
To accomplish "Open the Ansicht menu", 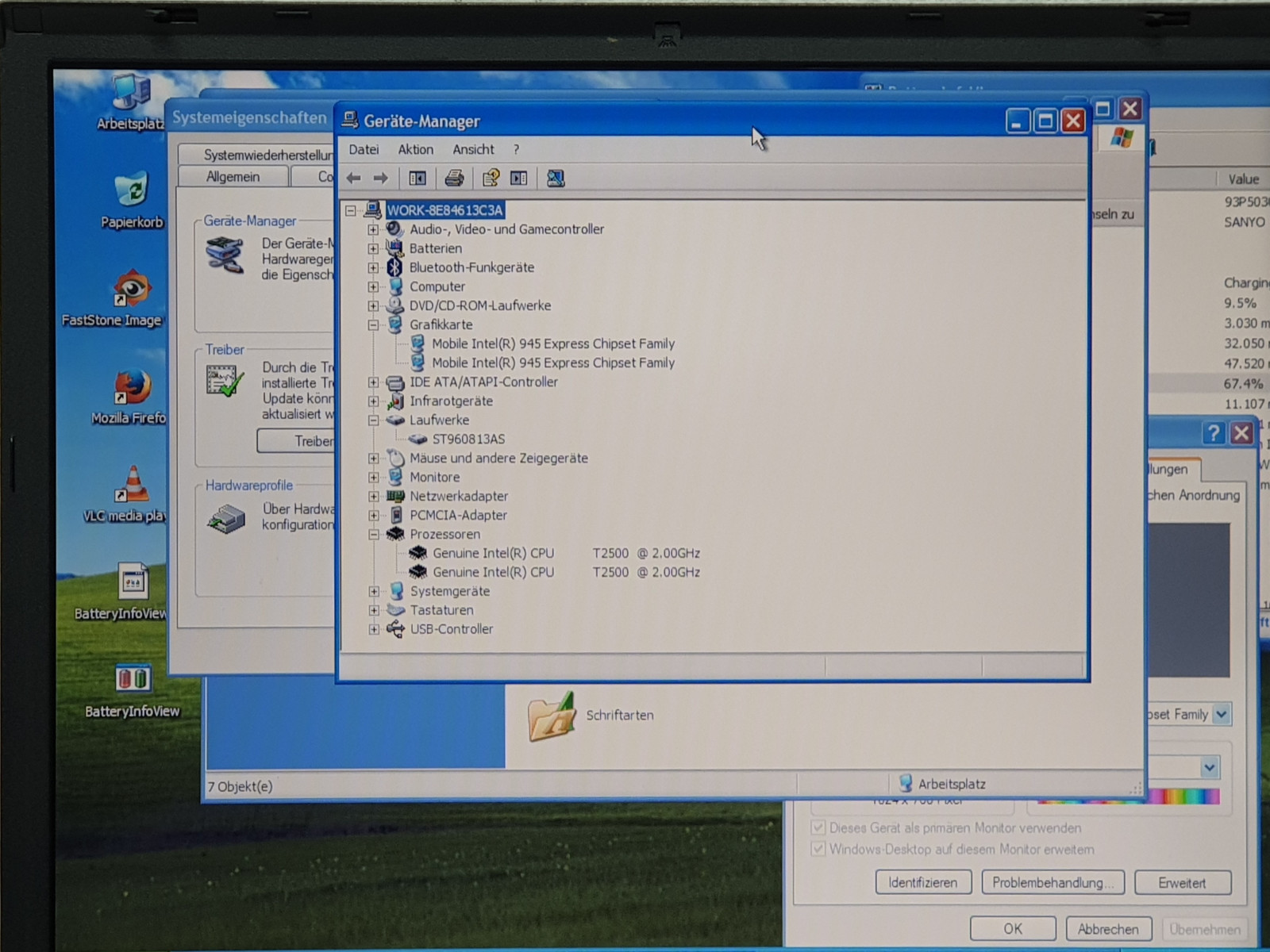I will tap(473, 150).
